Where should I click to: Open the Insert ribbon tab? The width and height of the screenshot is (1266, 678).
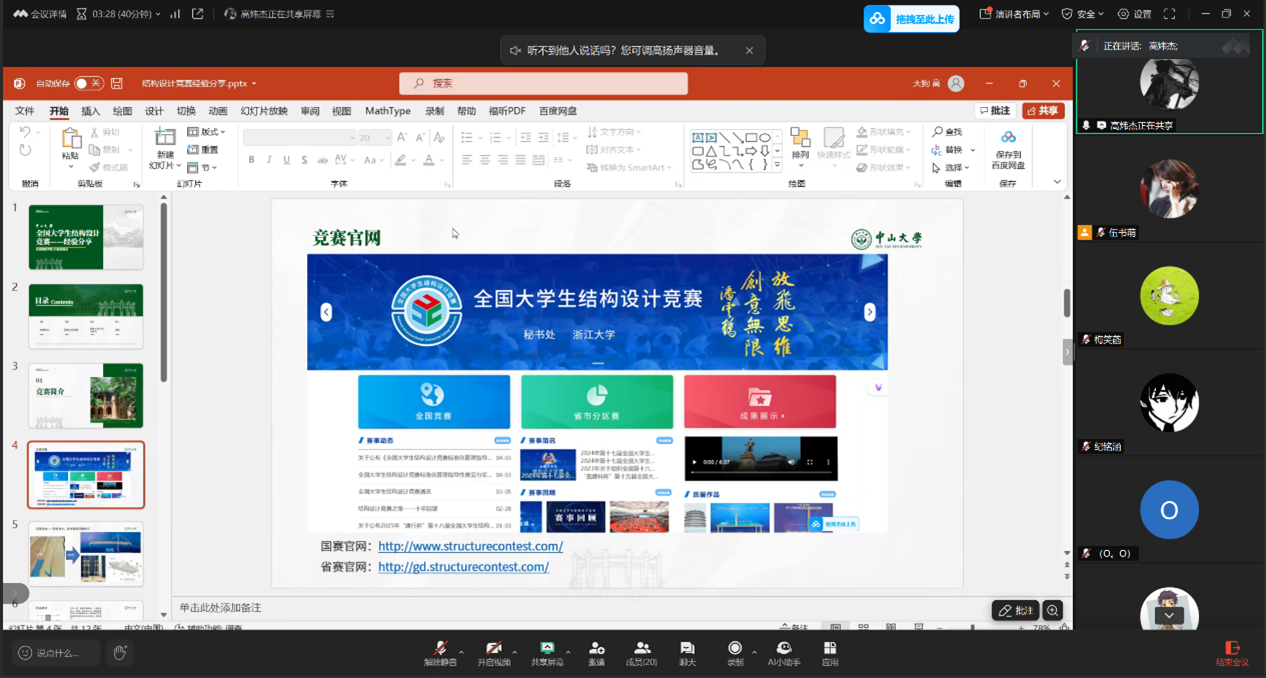click(x=90, y=111)
